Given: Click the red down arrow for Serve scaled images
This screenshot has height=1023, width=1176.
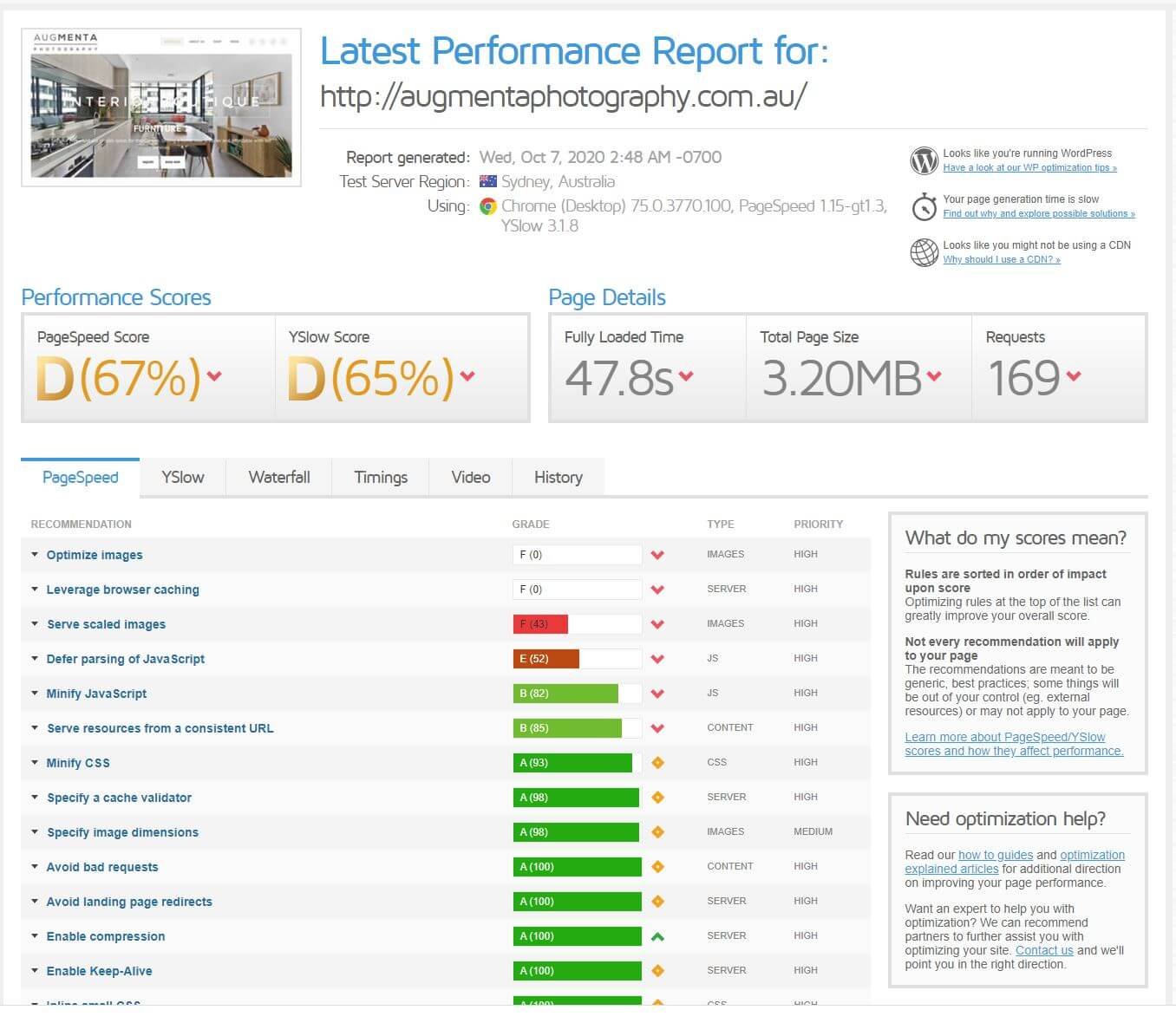Looking at the screenshot, I should (x=657, y=624).
